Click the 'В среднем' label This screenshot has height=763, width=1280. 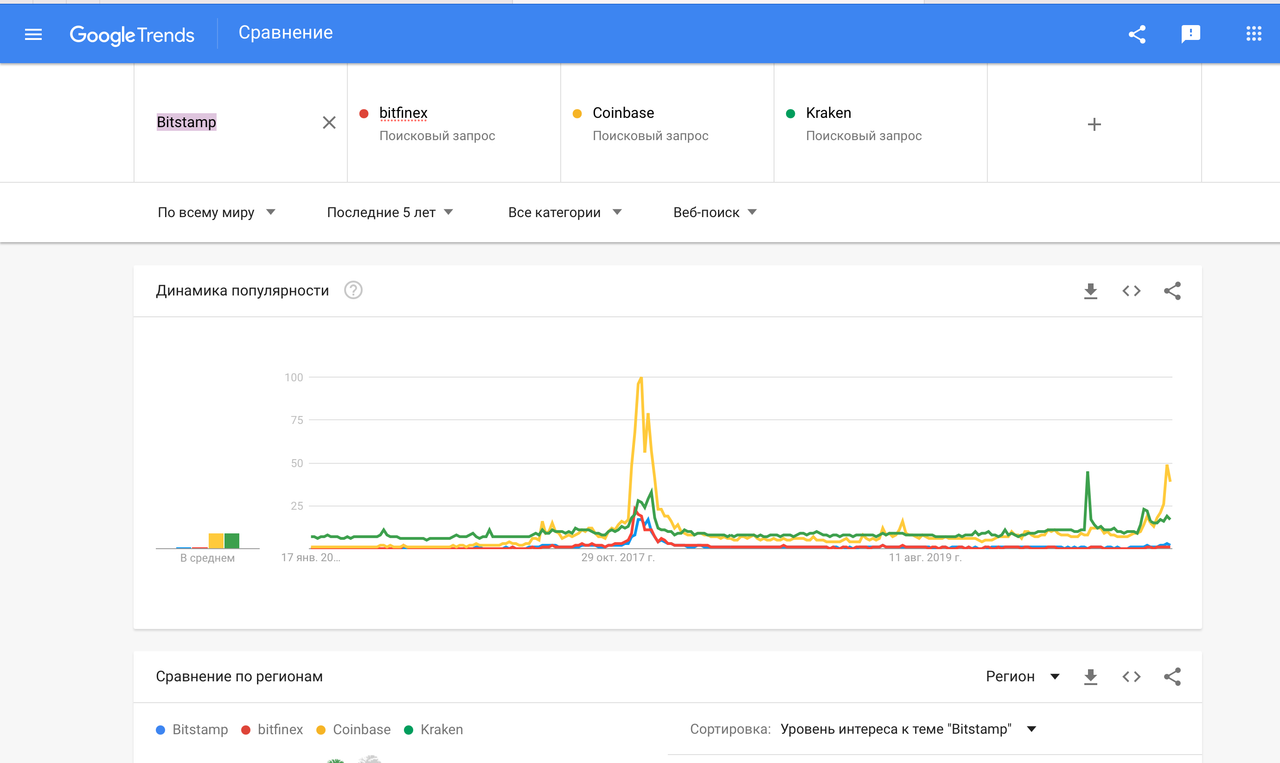208,558
